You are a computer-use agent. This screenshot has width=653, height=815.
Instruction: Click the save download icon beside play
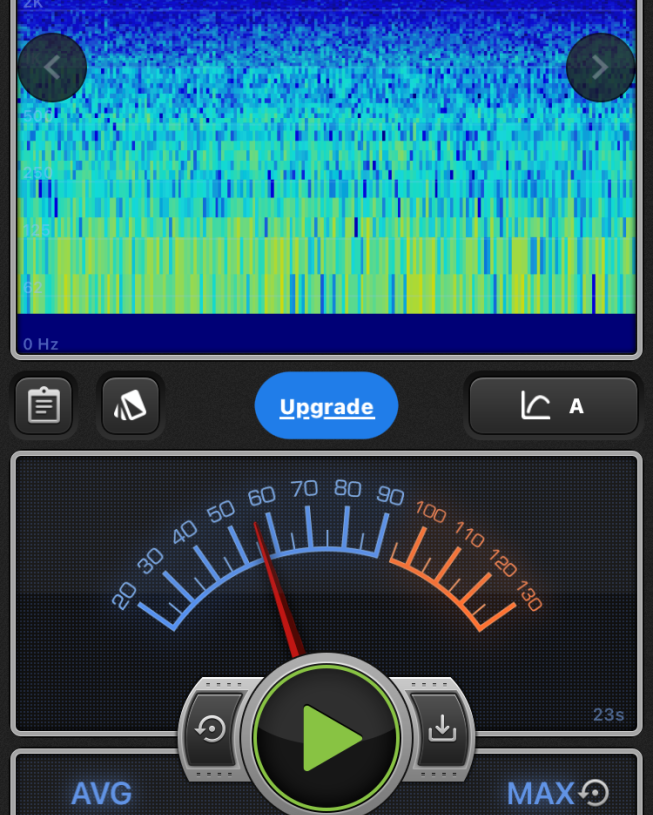[x=441, y=729]
